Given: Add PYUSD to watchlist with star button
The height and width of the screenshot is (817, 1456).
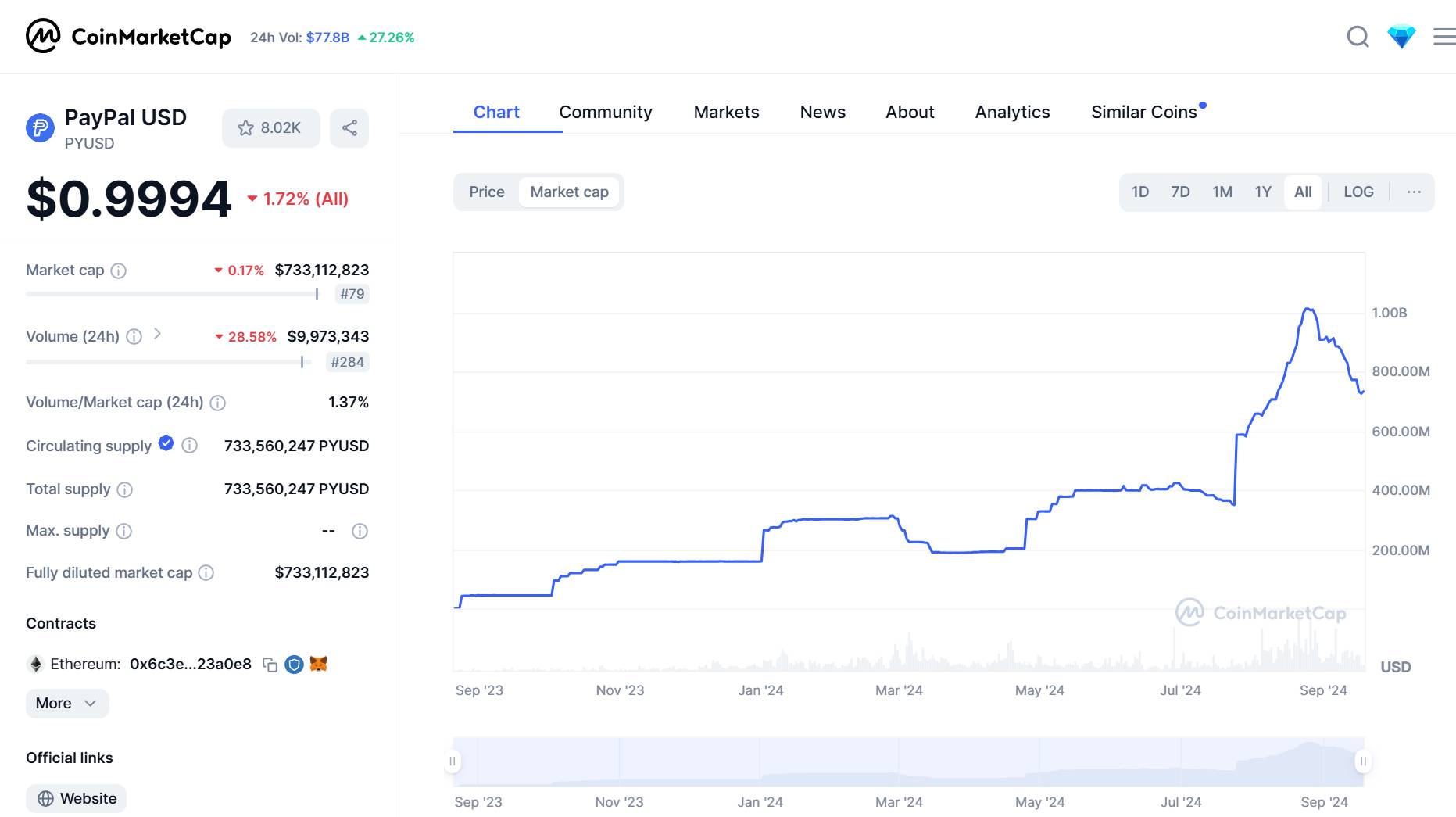Looking at the screenshot, I should [270, 127].
